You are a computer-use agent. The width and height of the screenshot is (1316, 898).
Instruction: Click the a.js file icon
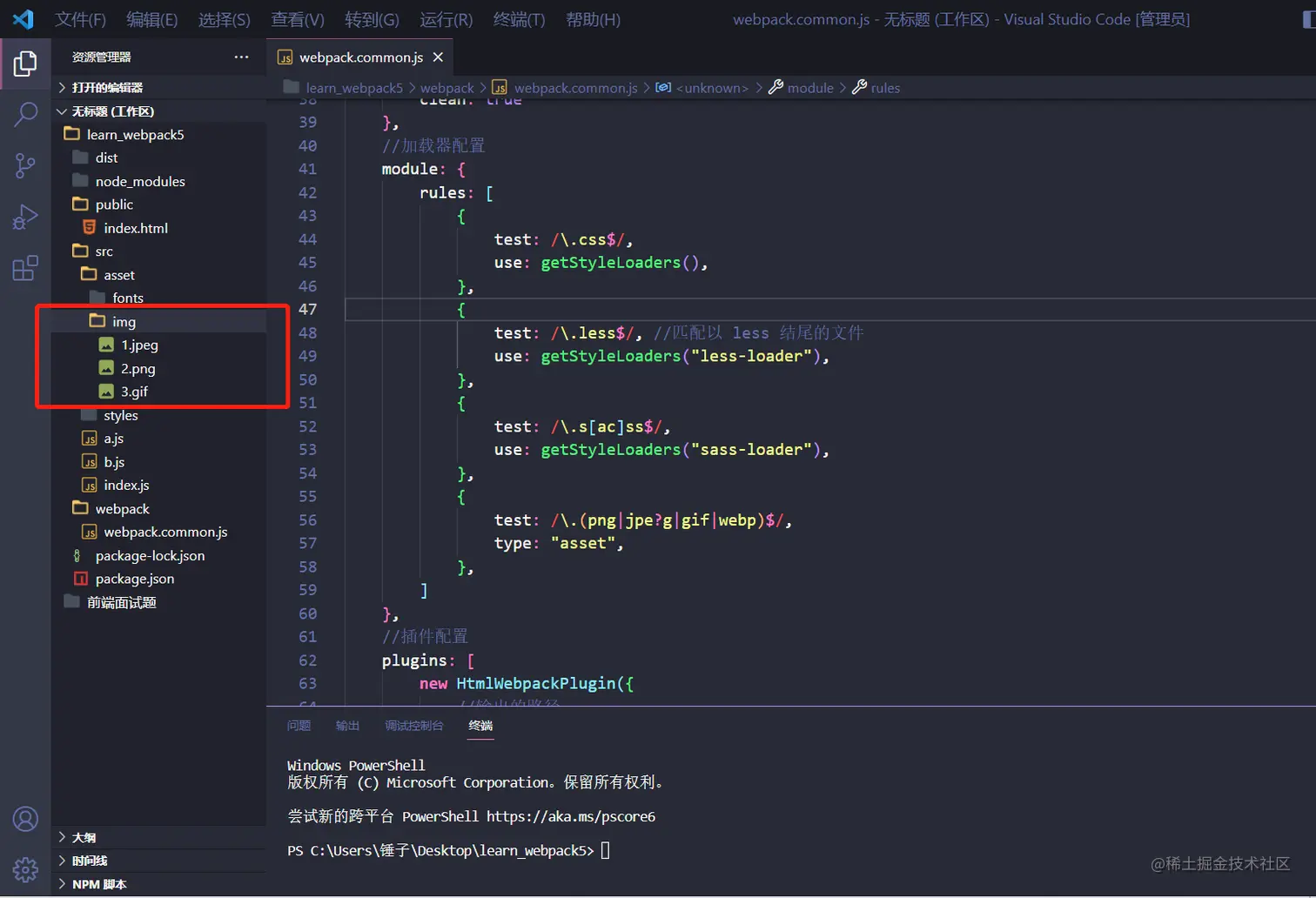tap(89, 439)
